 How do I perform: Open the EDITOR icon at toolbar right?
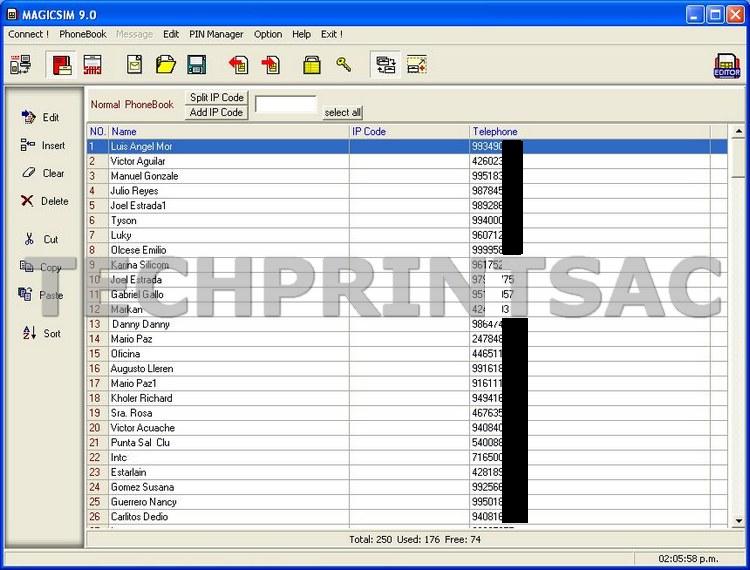727,66
